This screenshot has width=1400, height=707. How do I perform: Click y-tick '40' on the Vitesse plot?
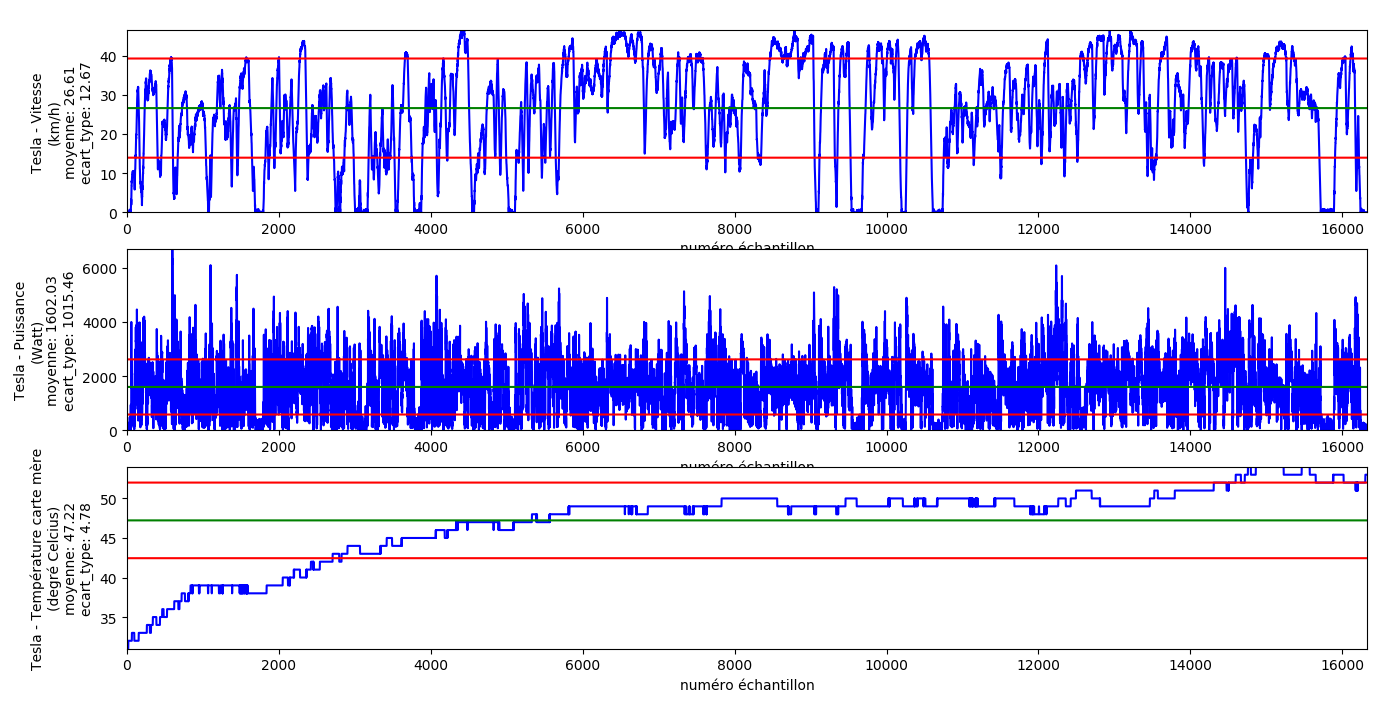click(x=110, y=57)
